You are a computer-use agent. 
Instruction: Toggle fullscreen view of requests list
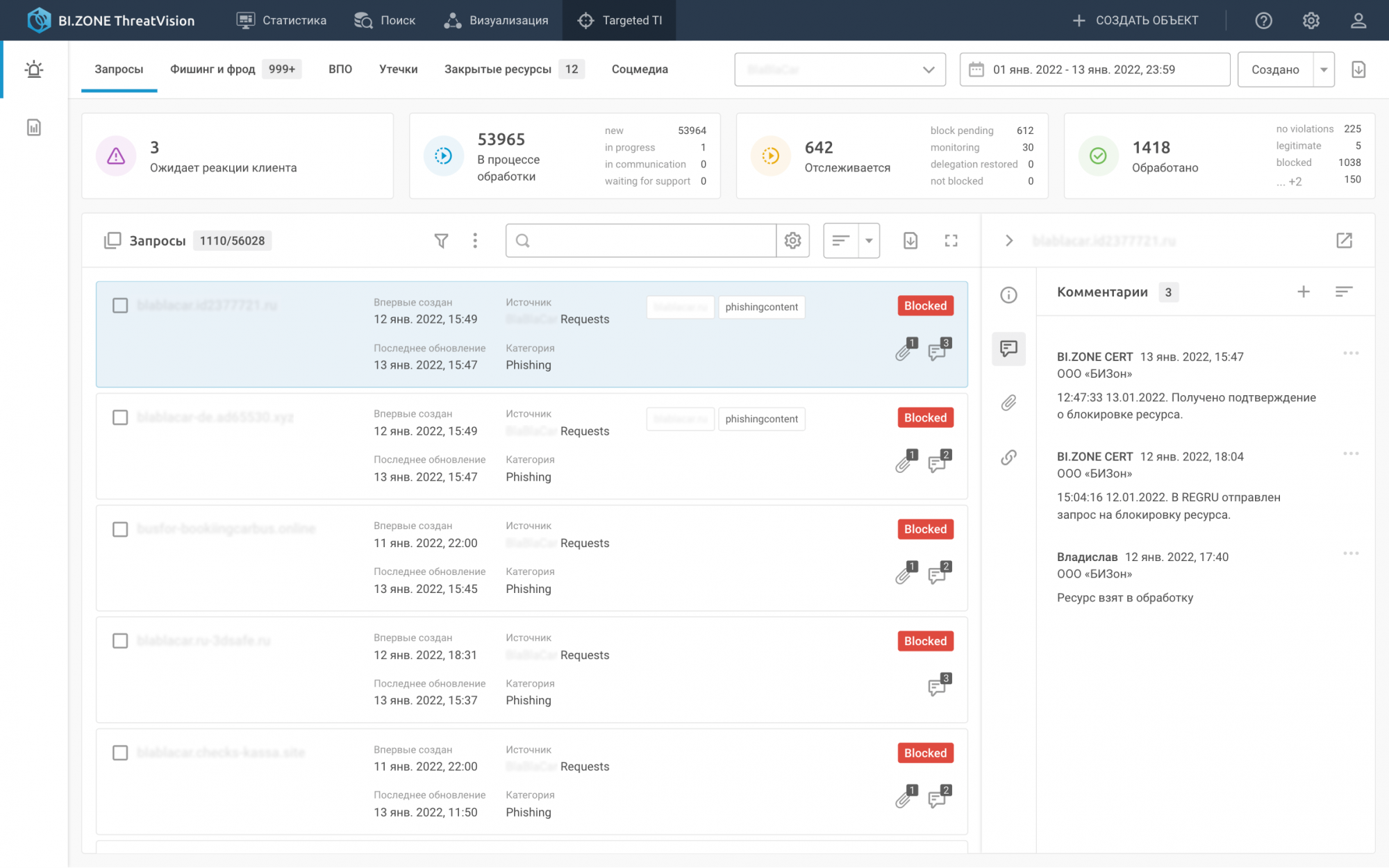(951, 241)
